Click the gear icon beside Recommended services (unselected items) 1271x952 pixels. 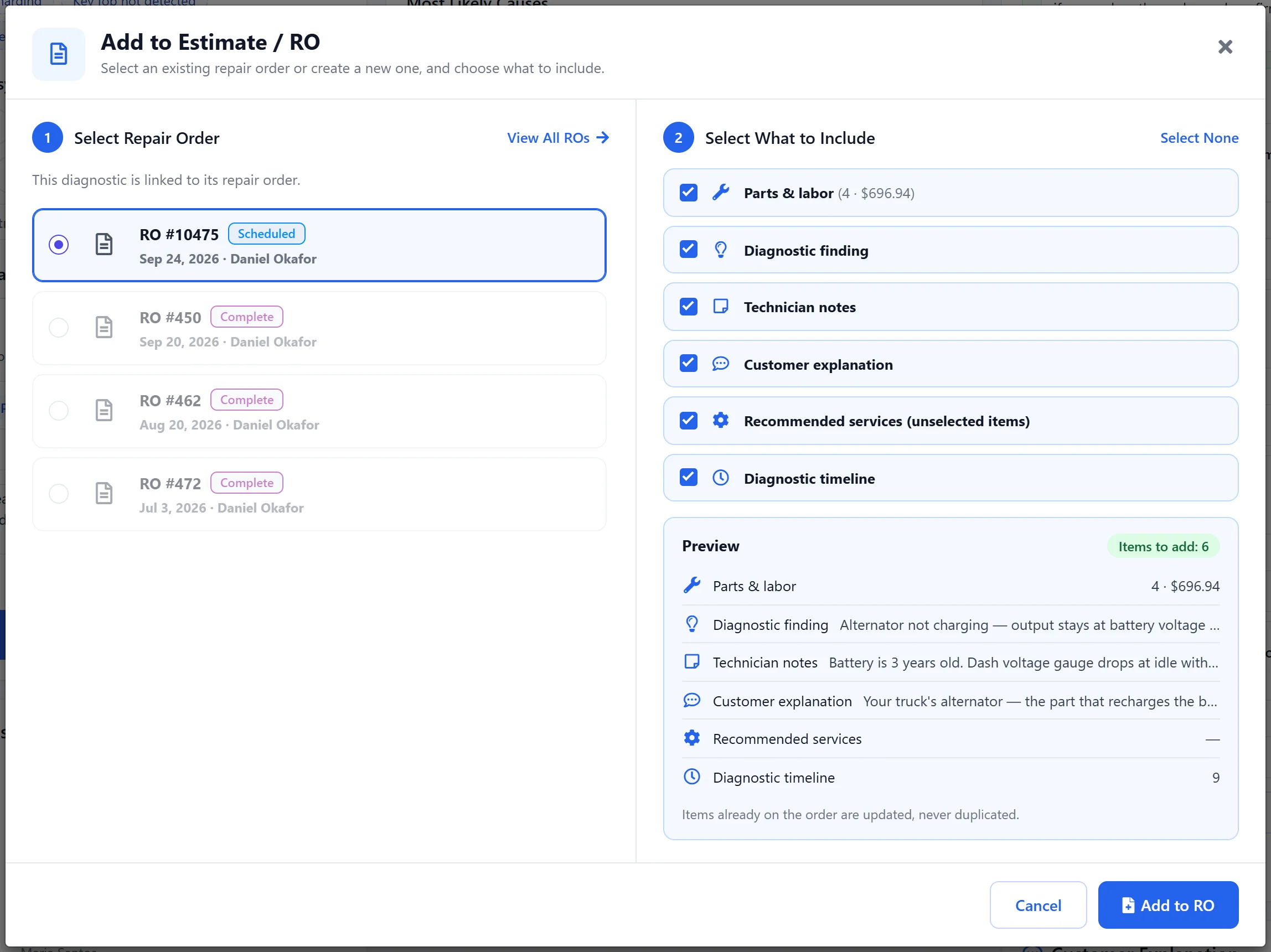pos(721,421)
